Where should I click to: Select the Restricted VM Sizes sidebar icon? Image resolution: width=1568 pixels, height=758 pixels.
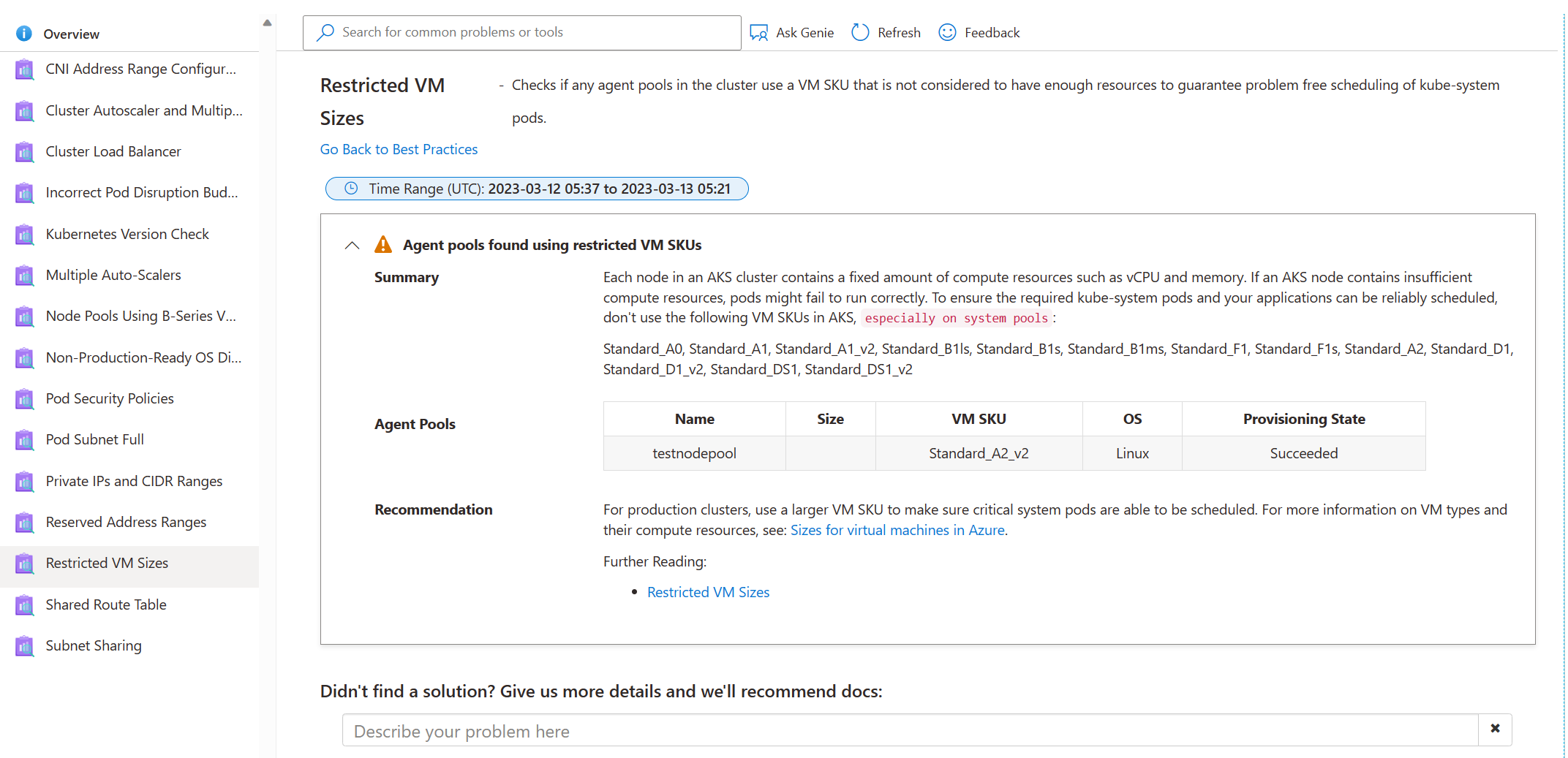click(24, 564)
